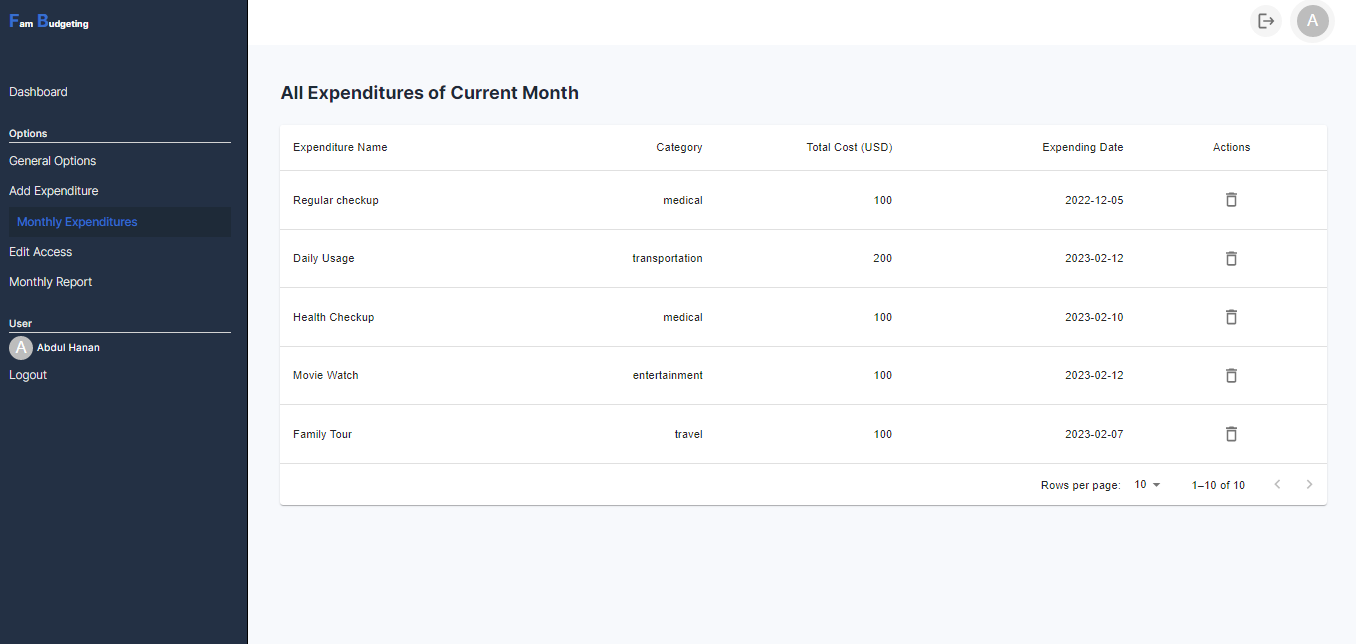Image resolution: width=1356 pixels, height=644 pixels.
Task: Navigate to Add Expenditure
Action: coord(54,191)
